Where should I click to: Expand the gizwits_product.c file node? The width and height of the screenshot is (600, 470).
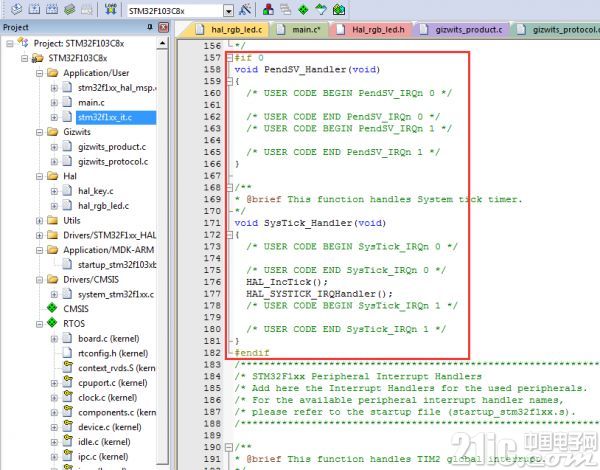click(x=54, y=147)
